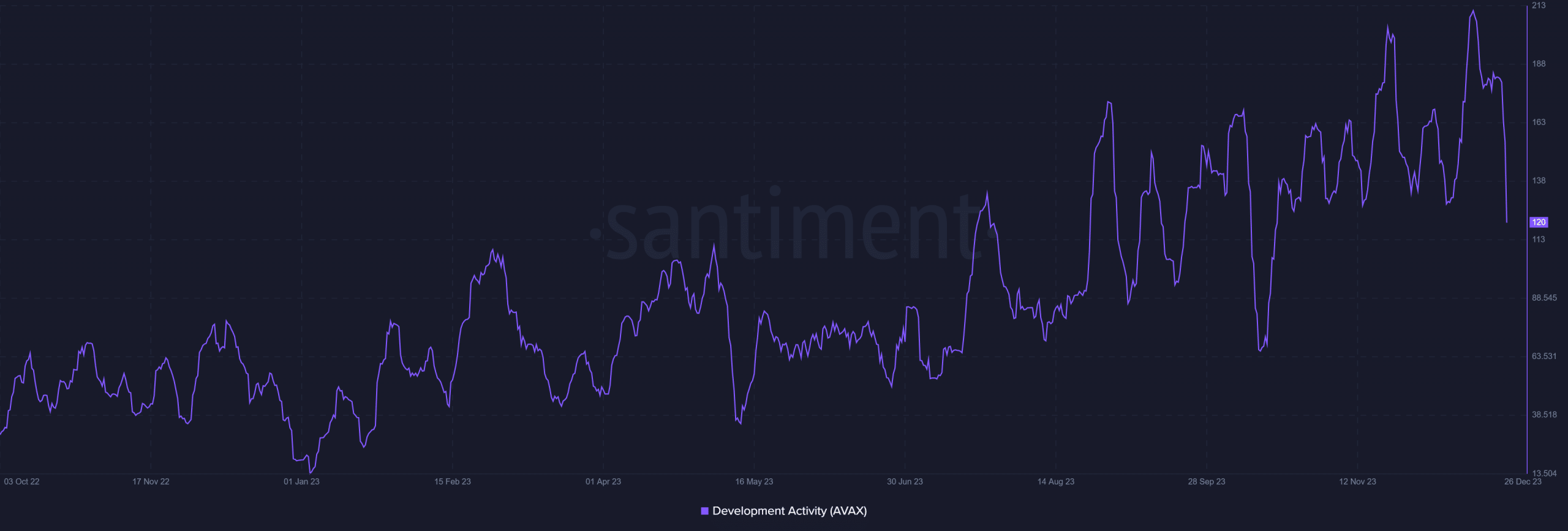Click the 03 Oct 22 date label
The image size is (1568, 531).
tap(21, 481)
